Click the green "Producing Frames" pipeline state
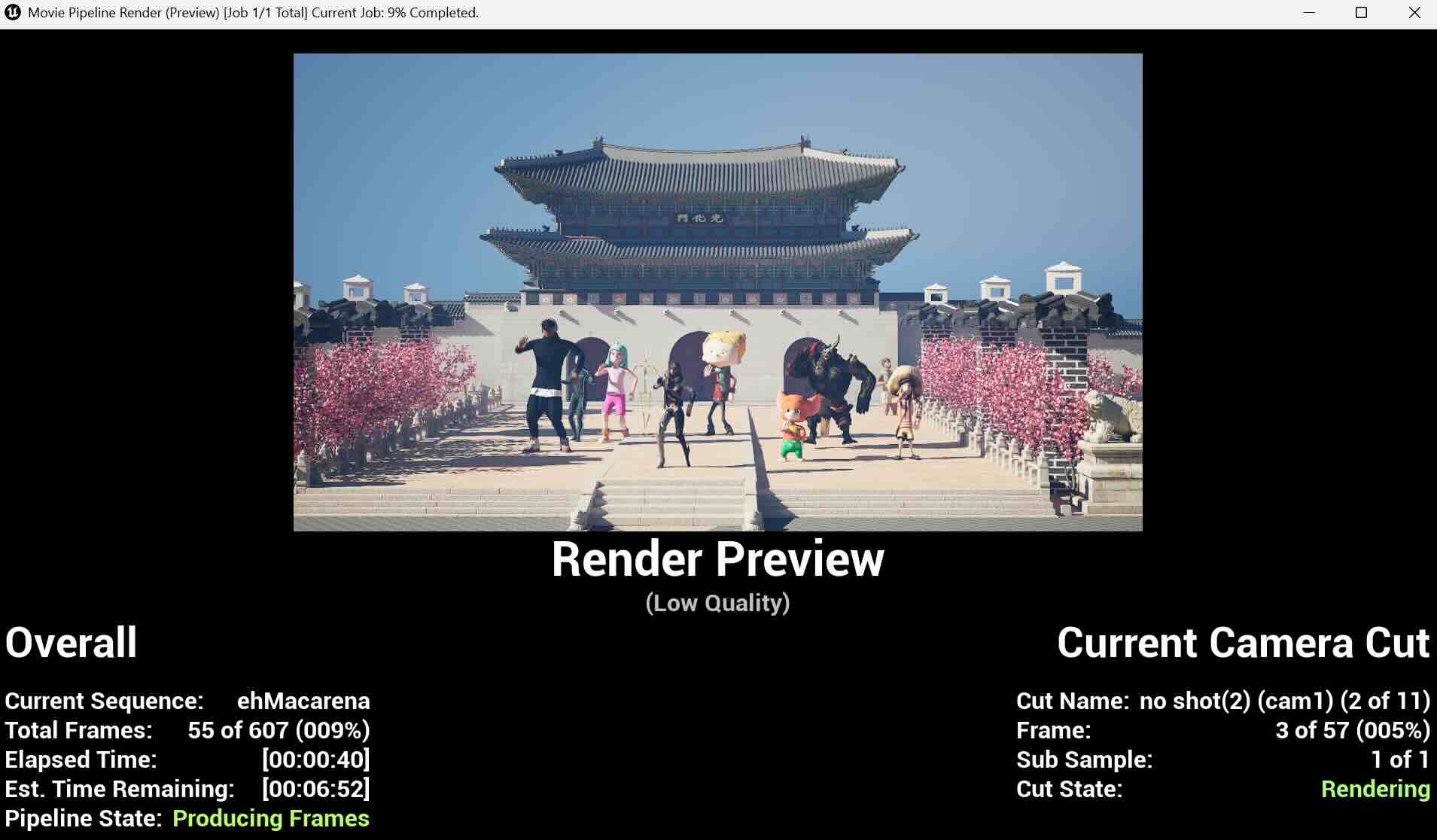 pos(270,818)
